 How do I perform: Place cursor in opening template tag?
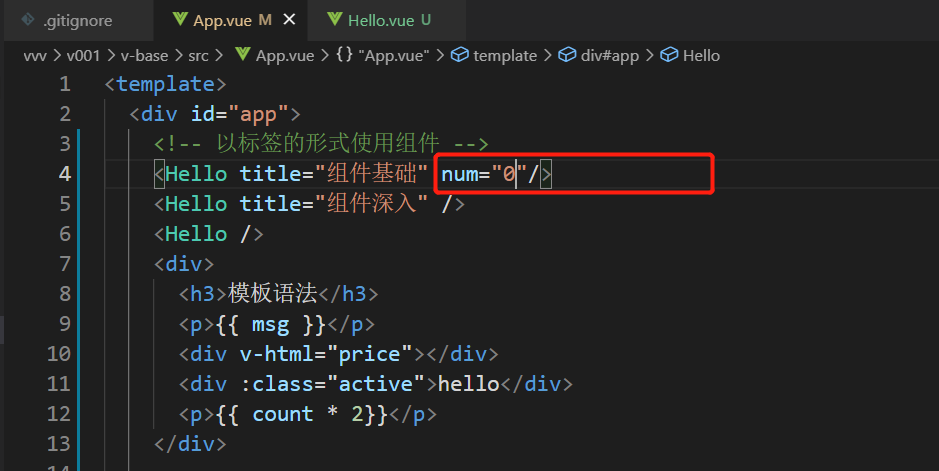[x=165, y=84]
